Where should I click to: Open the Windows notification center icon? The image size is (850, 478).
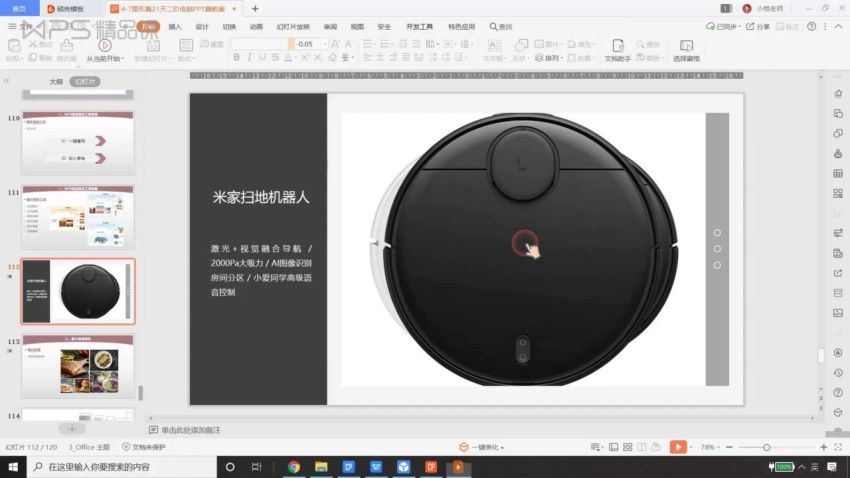point(832,467)
